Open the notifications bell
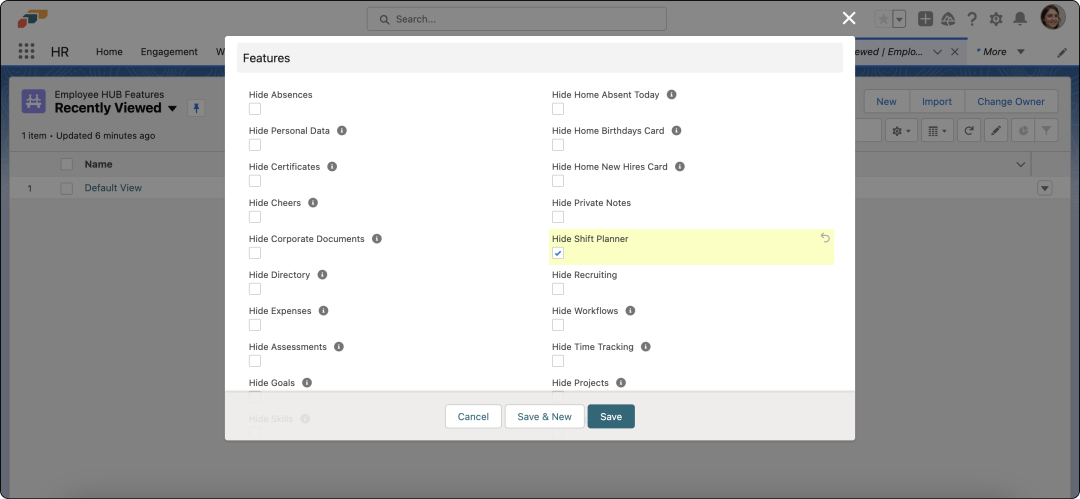The image size is (1080, 499). [x=1020, y=19]
